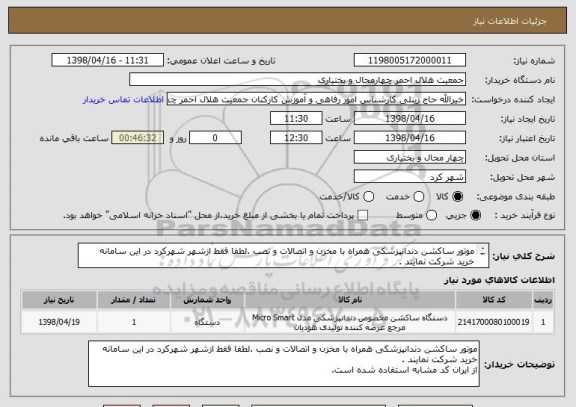Click the شماره نیاز number field
Image resolution: width=576 pixels, height=407 pixels.
click(410, 60)
